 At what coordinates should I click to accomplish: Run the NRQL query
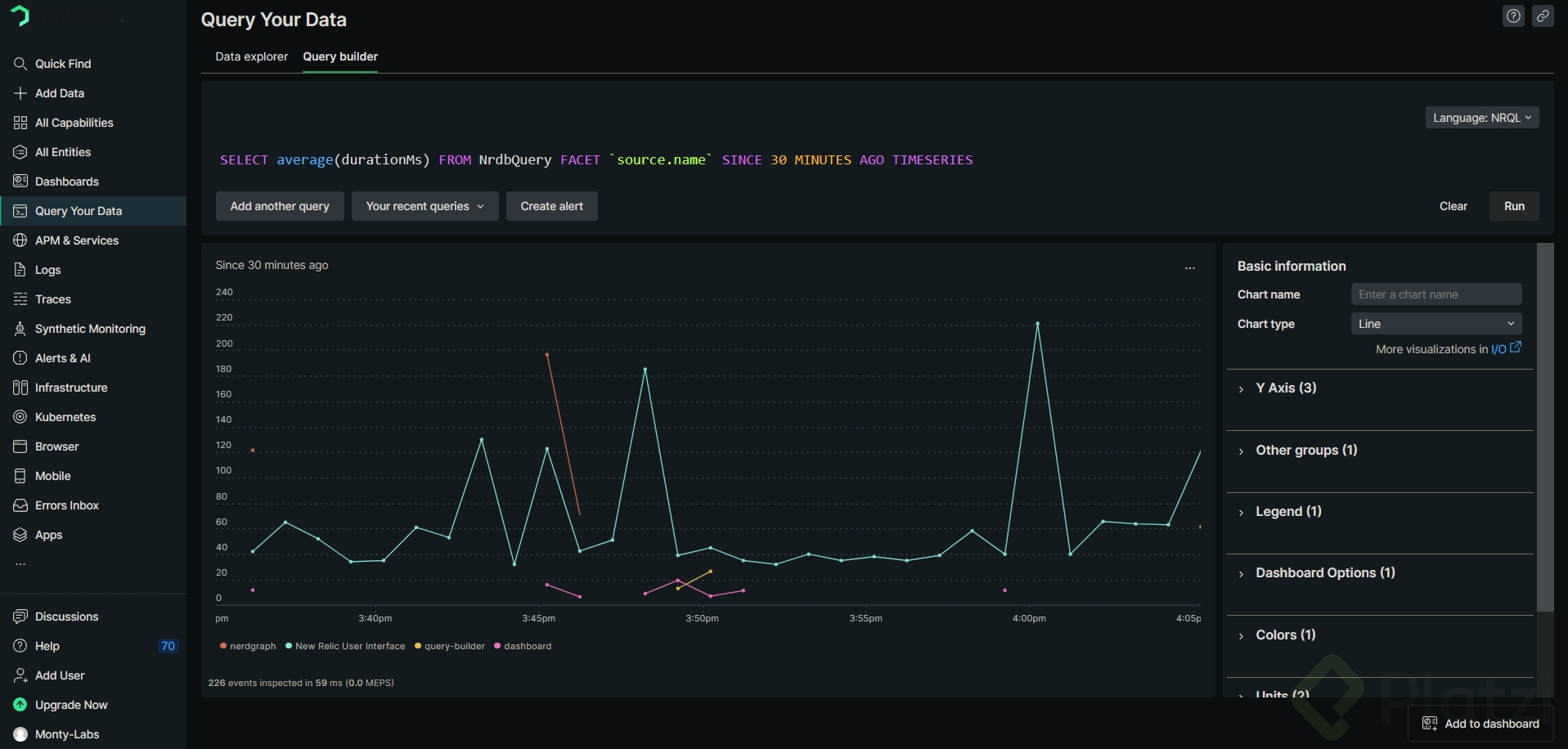tap(1514, 206)
